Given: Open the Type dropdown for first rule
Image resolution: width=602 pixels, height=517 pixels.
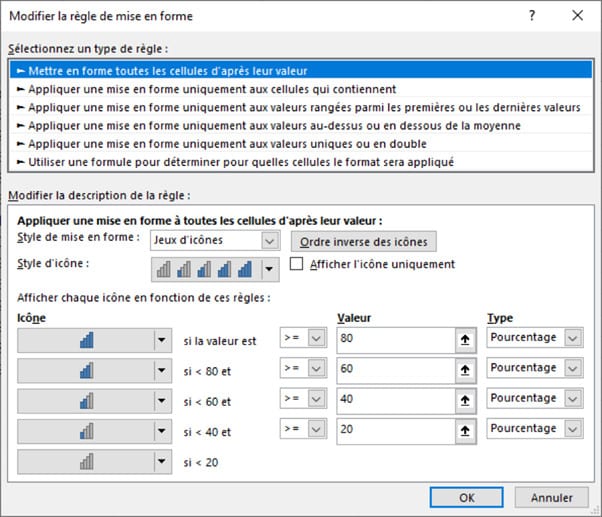Looking at the screenshot, I should click(572, 338).
